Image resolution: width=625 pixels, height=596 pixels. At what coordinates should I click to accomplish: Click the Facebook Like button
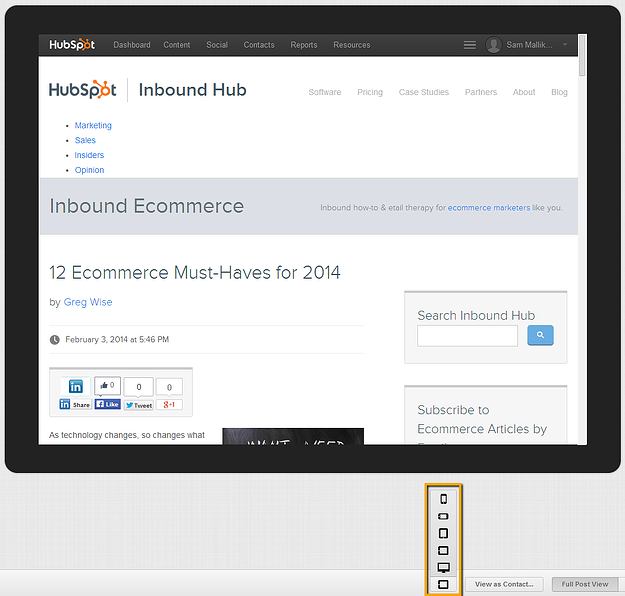point(108,404)
